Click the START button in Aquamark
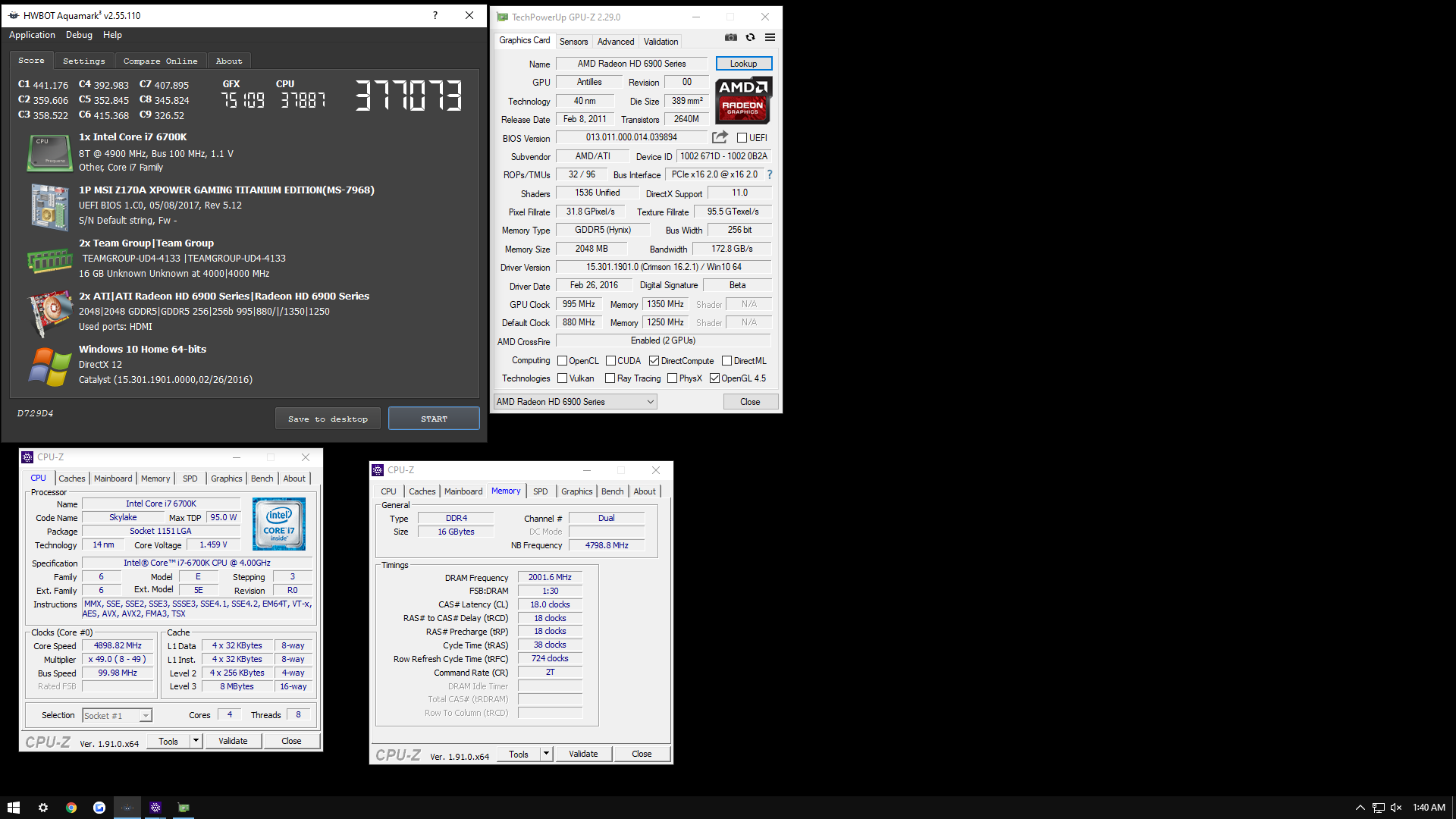The width and height of the screenshot is (1456, 819). click(434, 419)
